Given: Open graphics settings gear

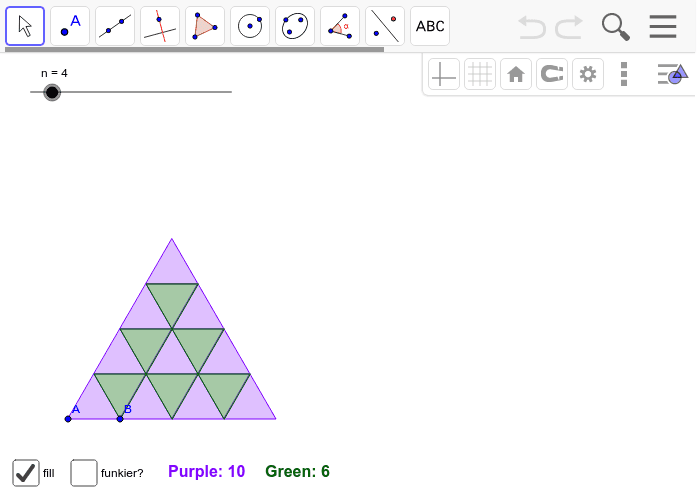Looking at the screenshot, I should tap(588, 74).
